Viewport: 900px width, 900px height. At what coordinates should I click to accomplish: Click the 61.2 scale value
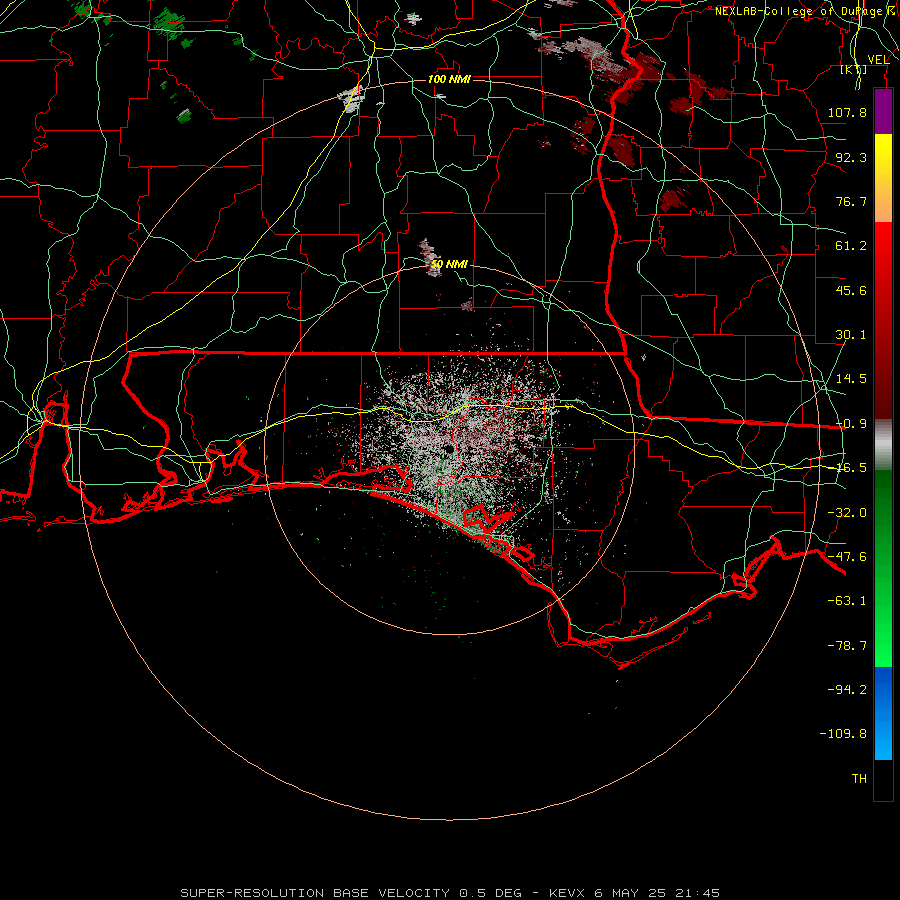coord(851,246)
